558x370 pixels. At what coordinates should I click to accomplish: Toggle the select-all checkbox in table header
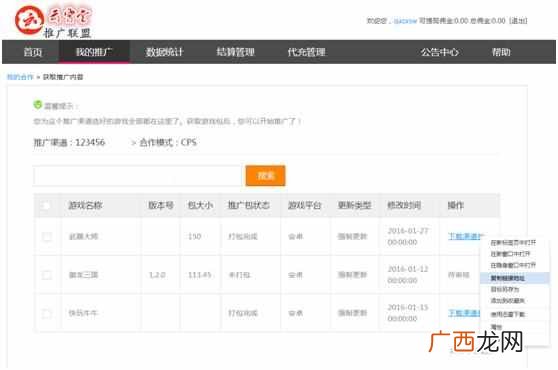(46, 205)
